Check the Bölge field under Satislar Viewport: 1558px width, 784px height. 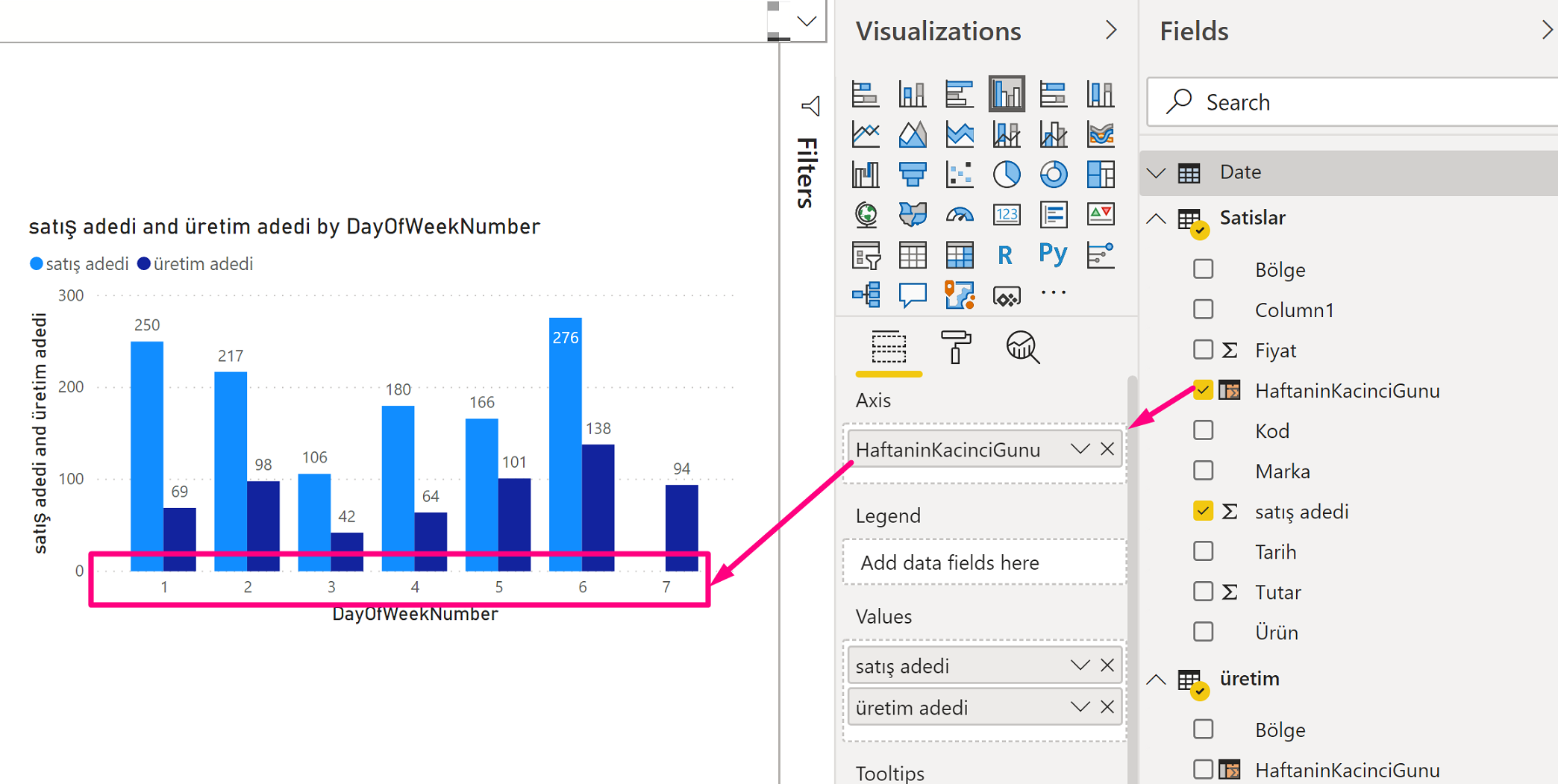[1203, 269]
